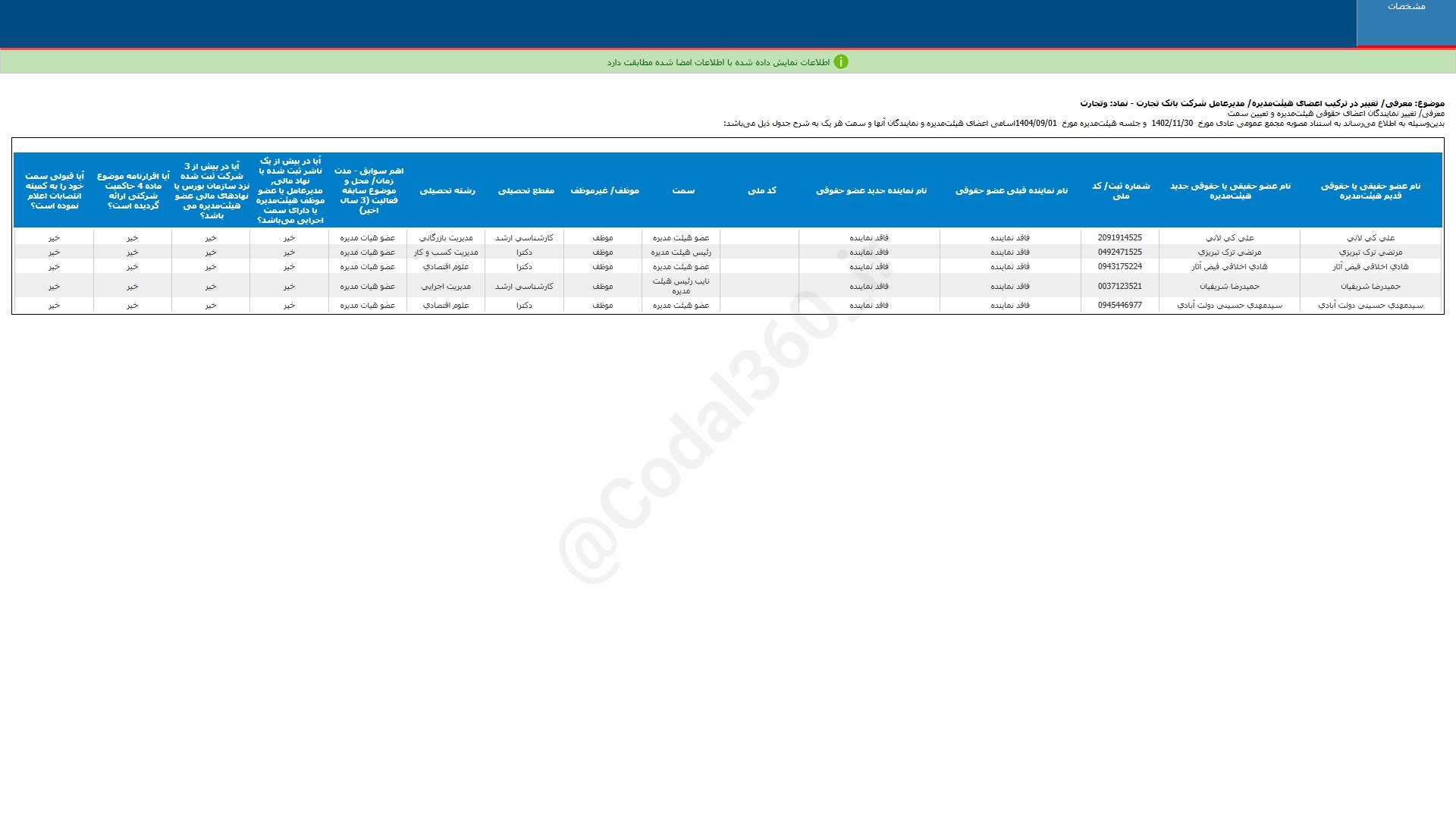
Task: Open the مشخصات tab
Action: pyautogui.click(x=1406, y=7)
